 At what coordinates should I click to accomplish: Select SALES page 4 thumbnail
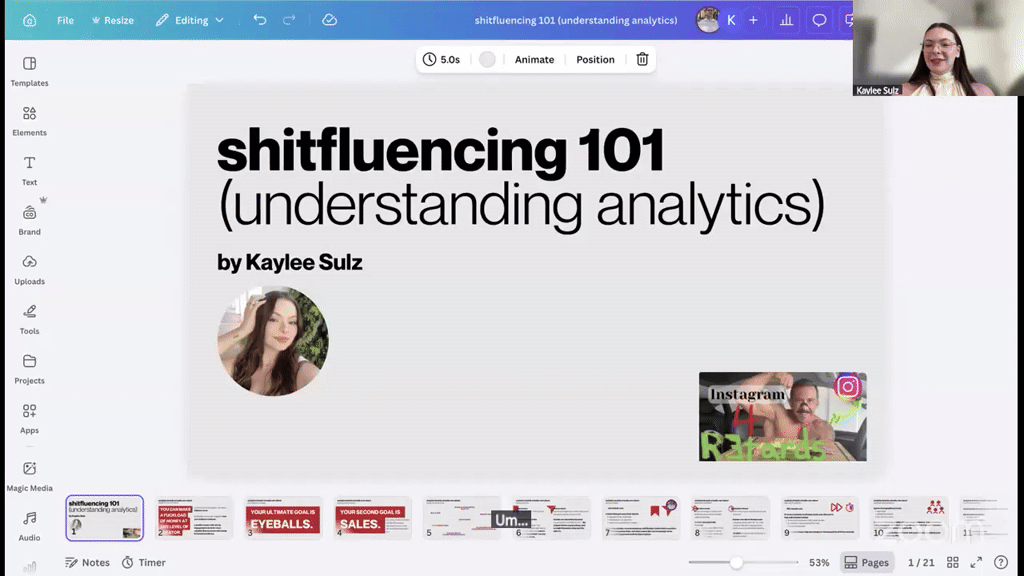click(x=373, y=518)
